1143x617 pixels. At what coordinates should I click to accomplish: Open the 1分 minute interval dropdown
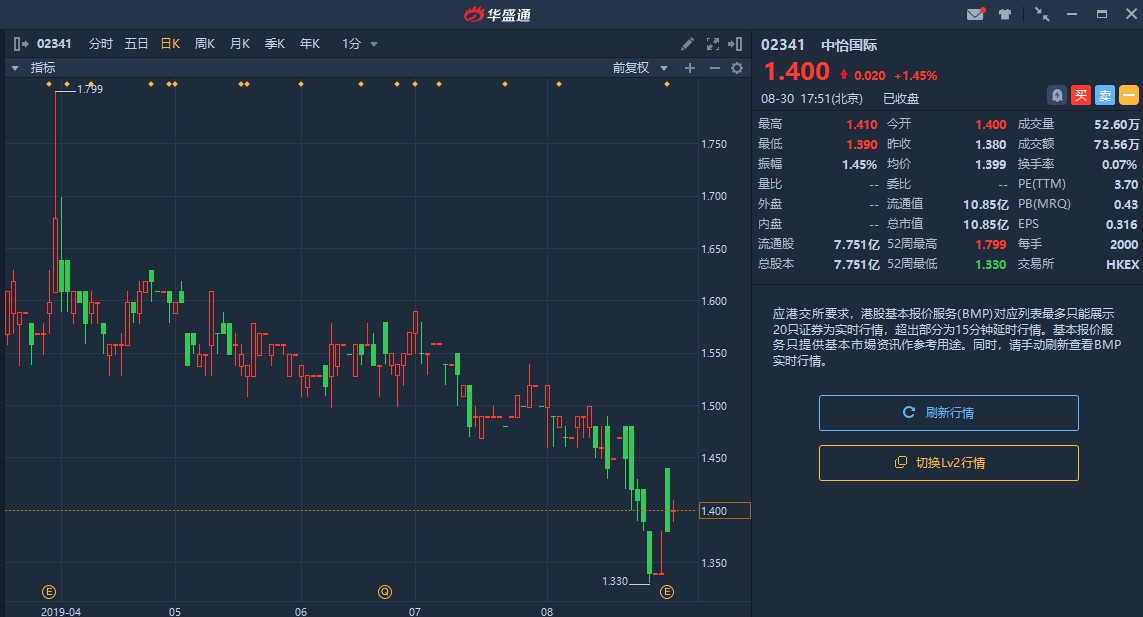[x=359, y=44]
